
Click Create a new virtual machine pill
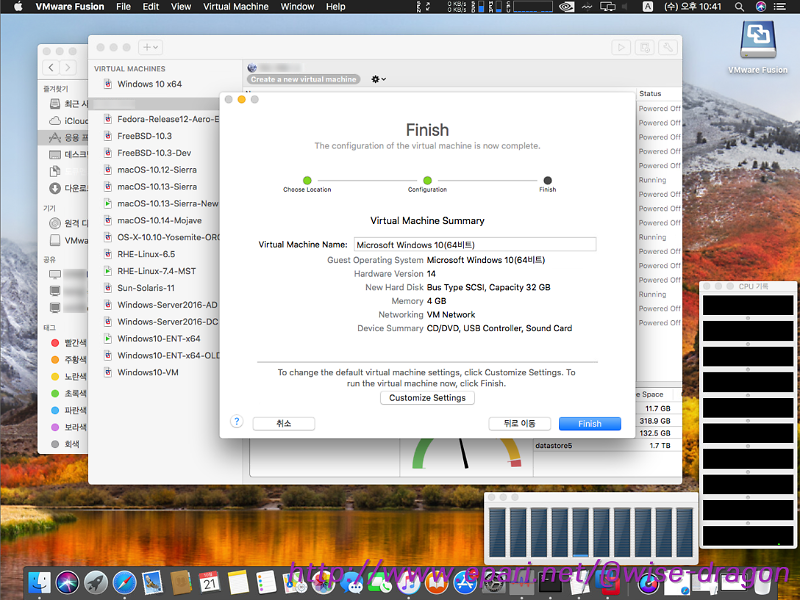304,79
